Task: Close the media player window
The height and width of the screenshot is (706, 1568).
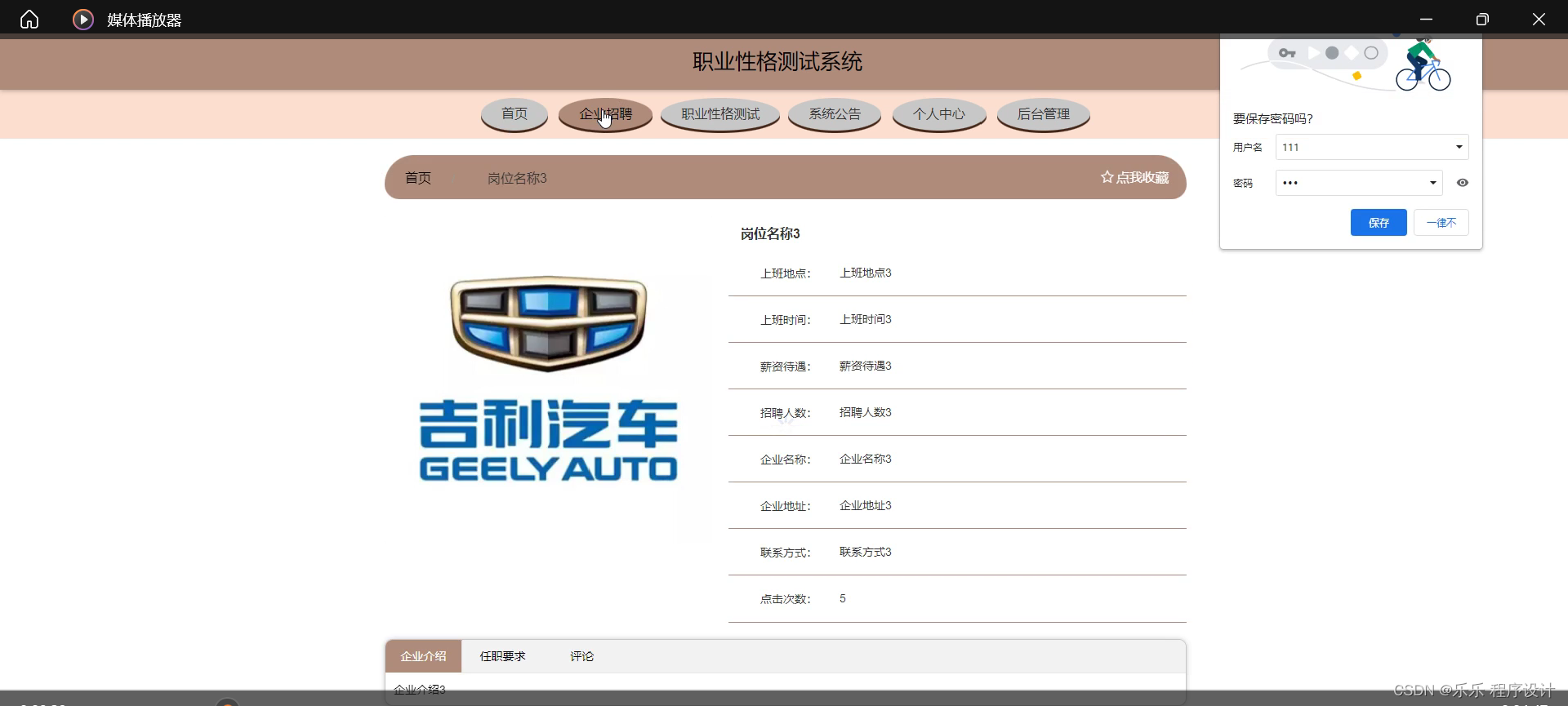Action: [1539, 19]
